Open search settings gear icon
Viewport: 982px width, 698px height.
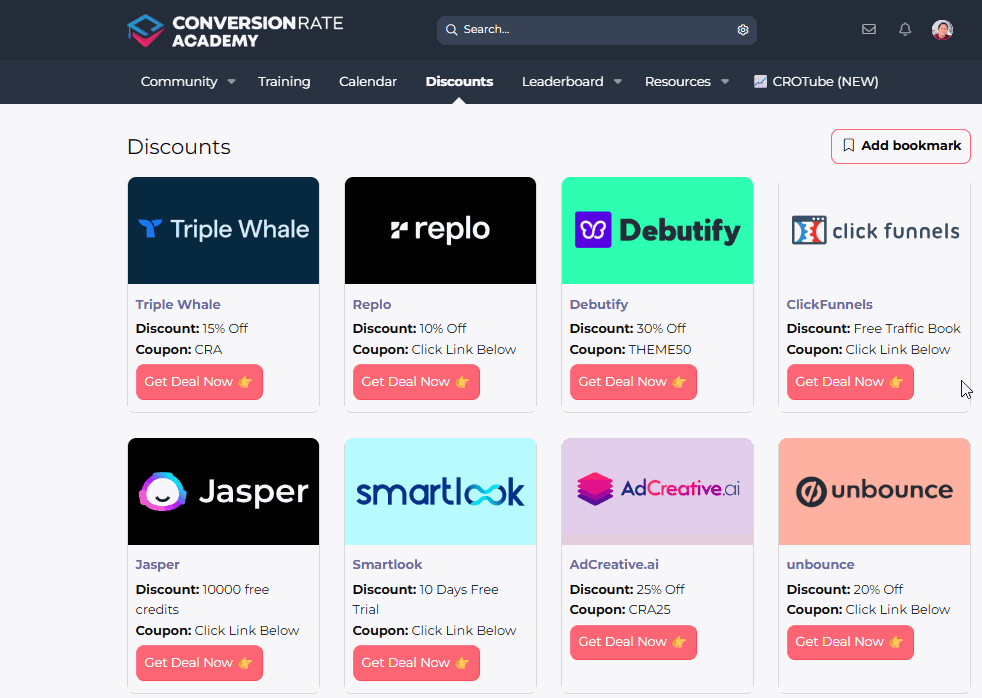pos(743,30)
